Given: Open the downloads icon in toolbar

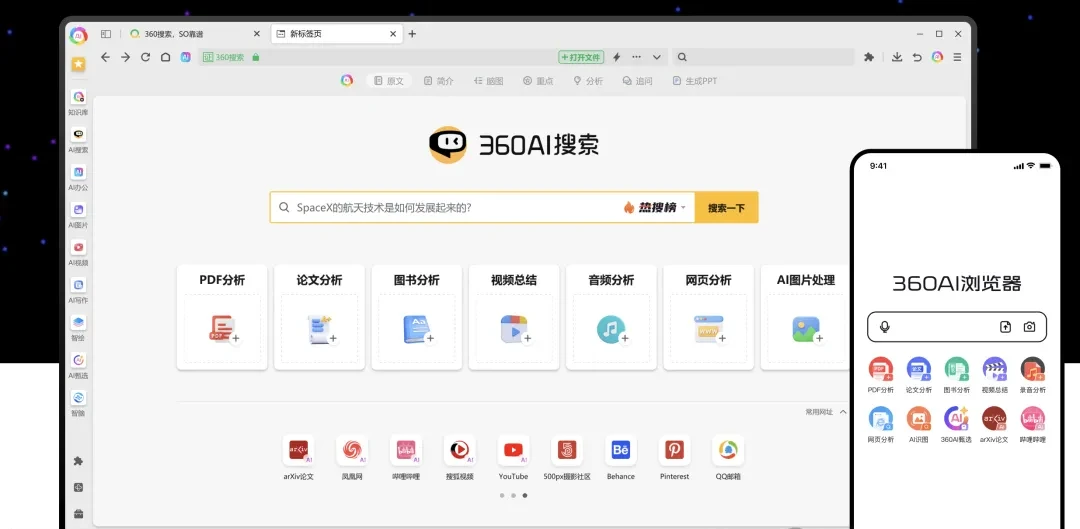Looking at the screenshot, I should (897, 57).
